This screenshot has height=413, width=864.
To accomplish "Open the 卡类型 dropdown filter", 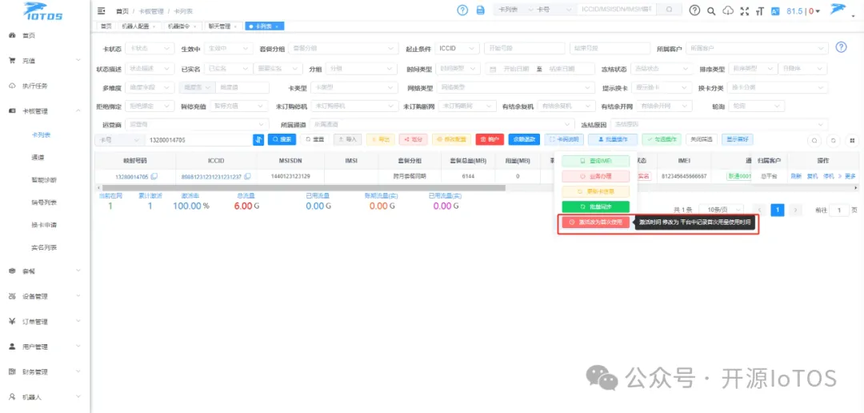I will (354, 88).
